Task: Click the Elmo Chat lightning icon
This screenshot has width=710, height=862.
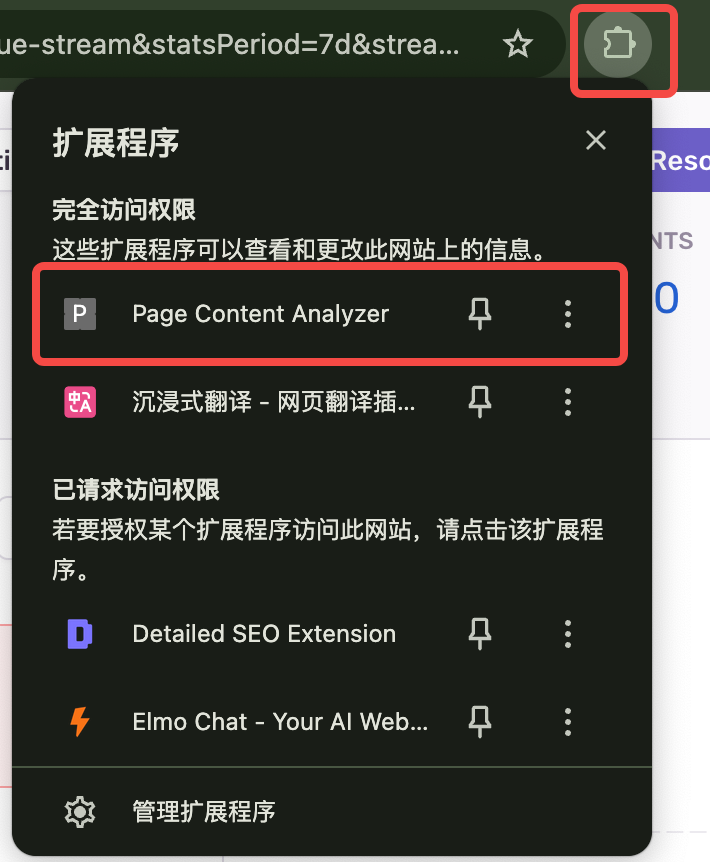Action: [80, 722]
